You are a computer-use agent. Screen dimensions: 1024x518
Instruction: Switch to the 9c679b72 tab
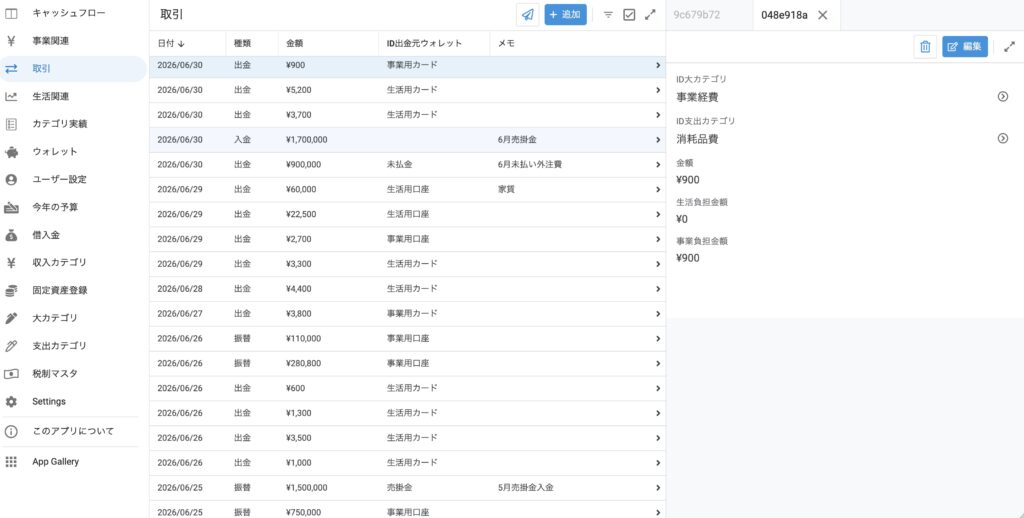697,15
